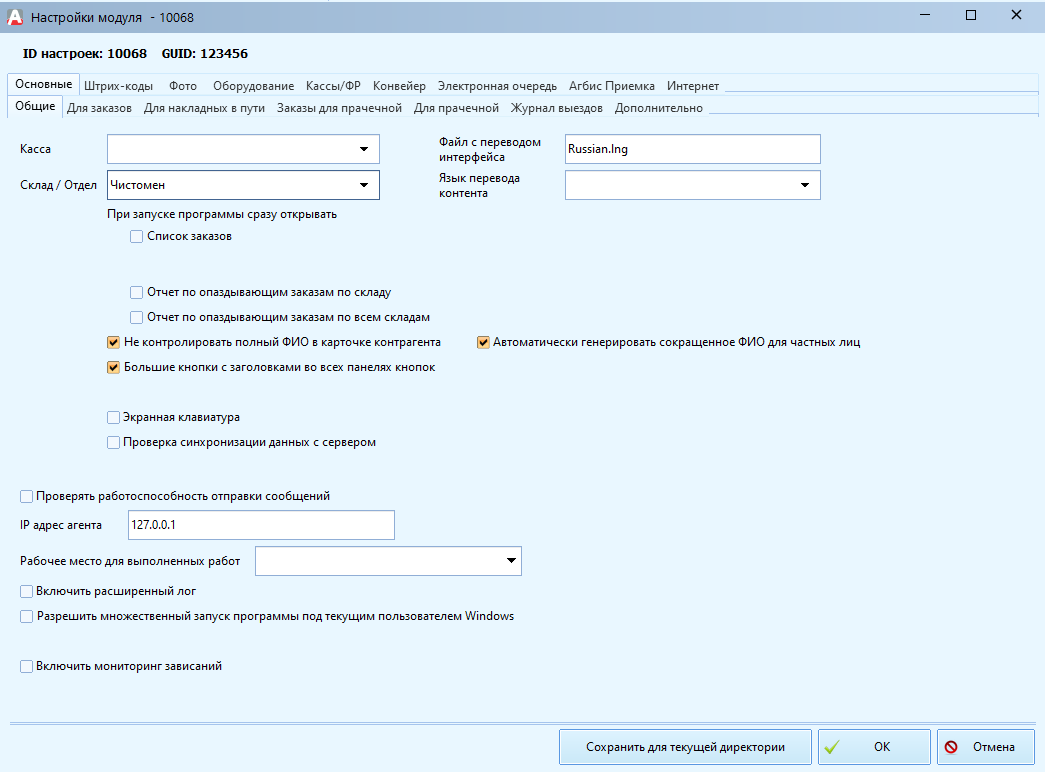Screen dimensions: 1045x772
Task: Go to the Журнал выездов sub-tab
Action: tap(556, 108)
